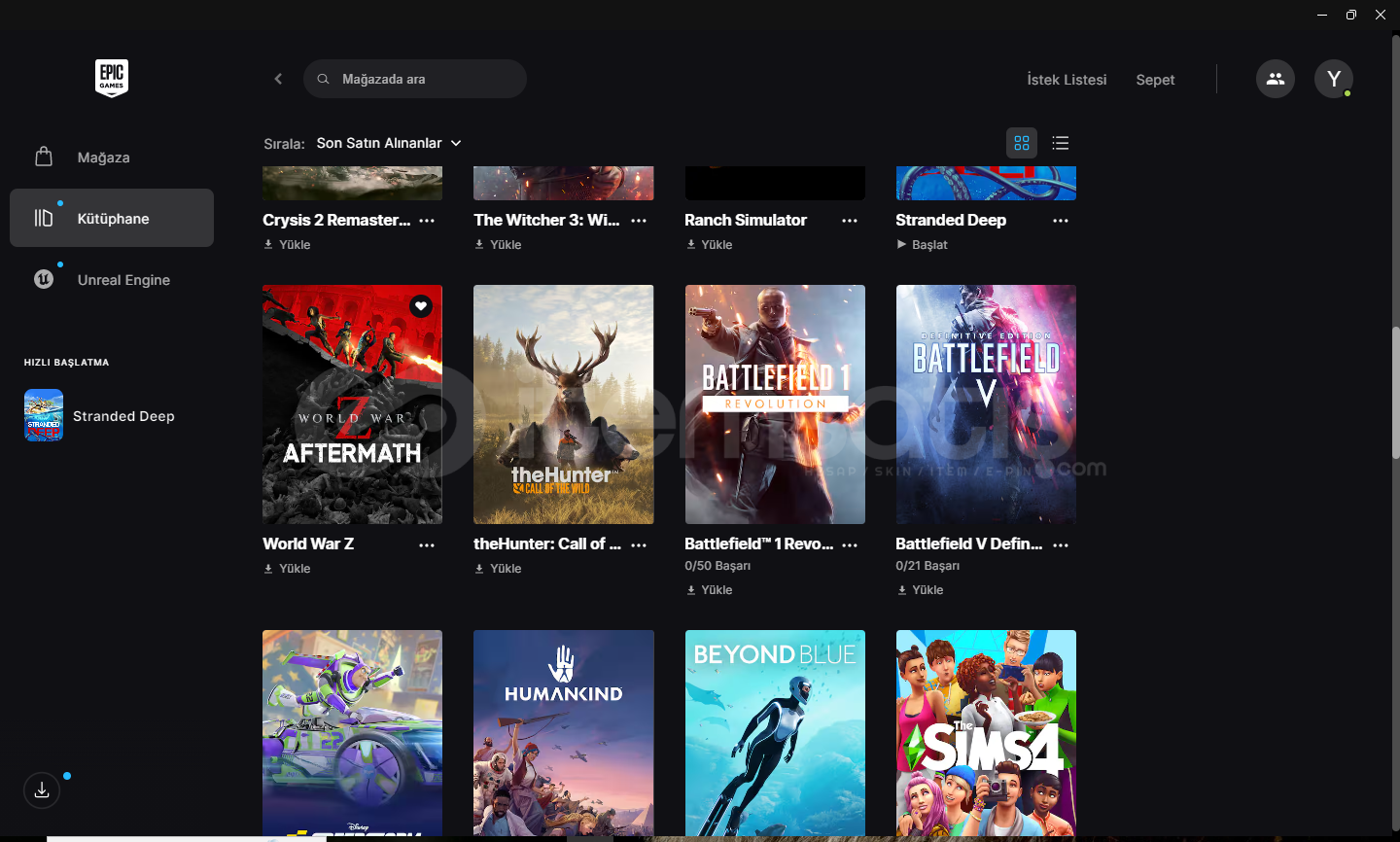Open the Sepet cart

(1155, 80)
